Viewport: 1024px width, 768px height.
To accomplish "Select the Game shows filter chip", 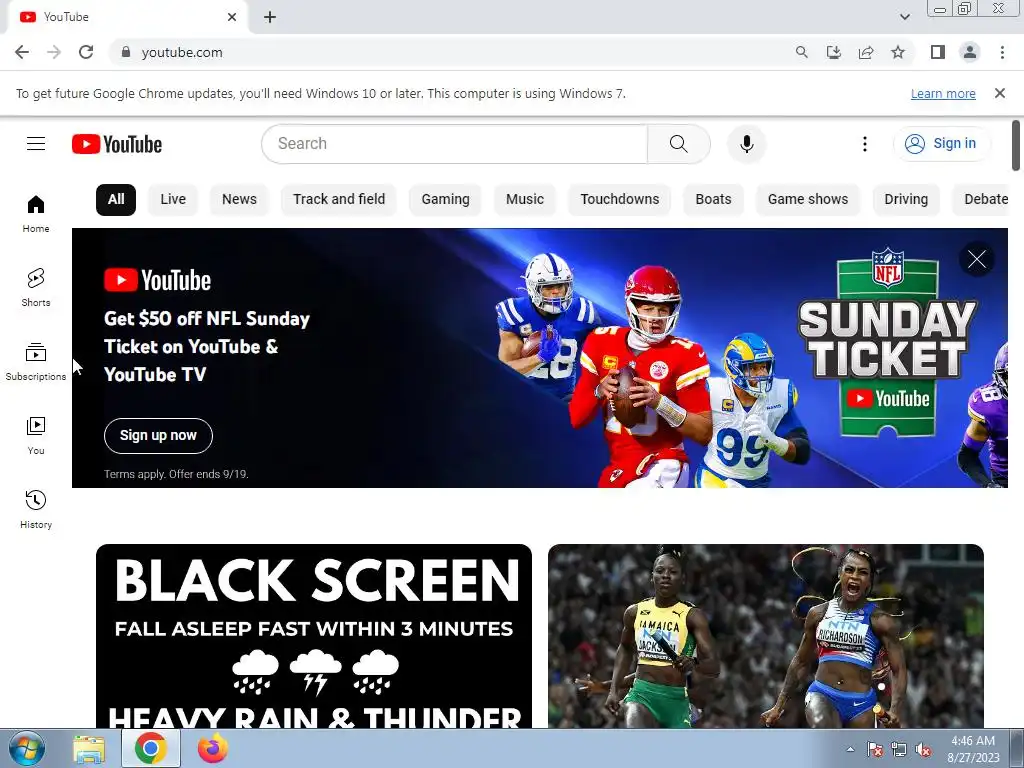I will [x=808, y=199].
